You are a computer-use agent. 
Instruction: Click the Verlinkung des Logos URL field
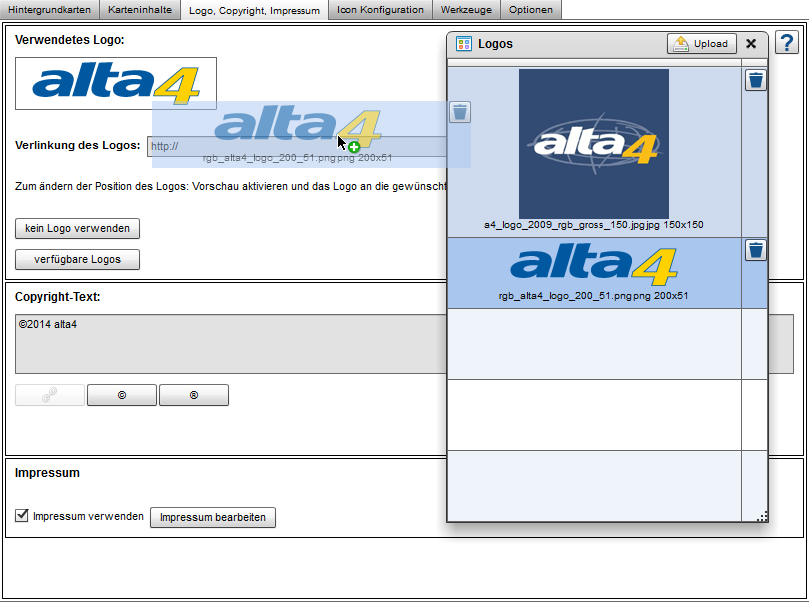297,147
